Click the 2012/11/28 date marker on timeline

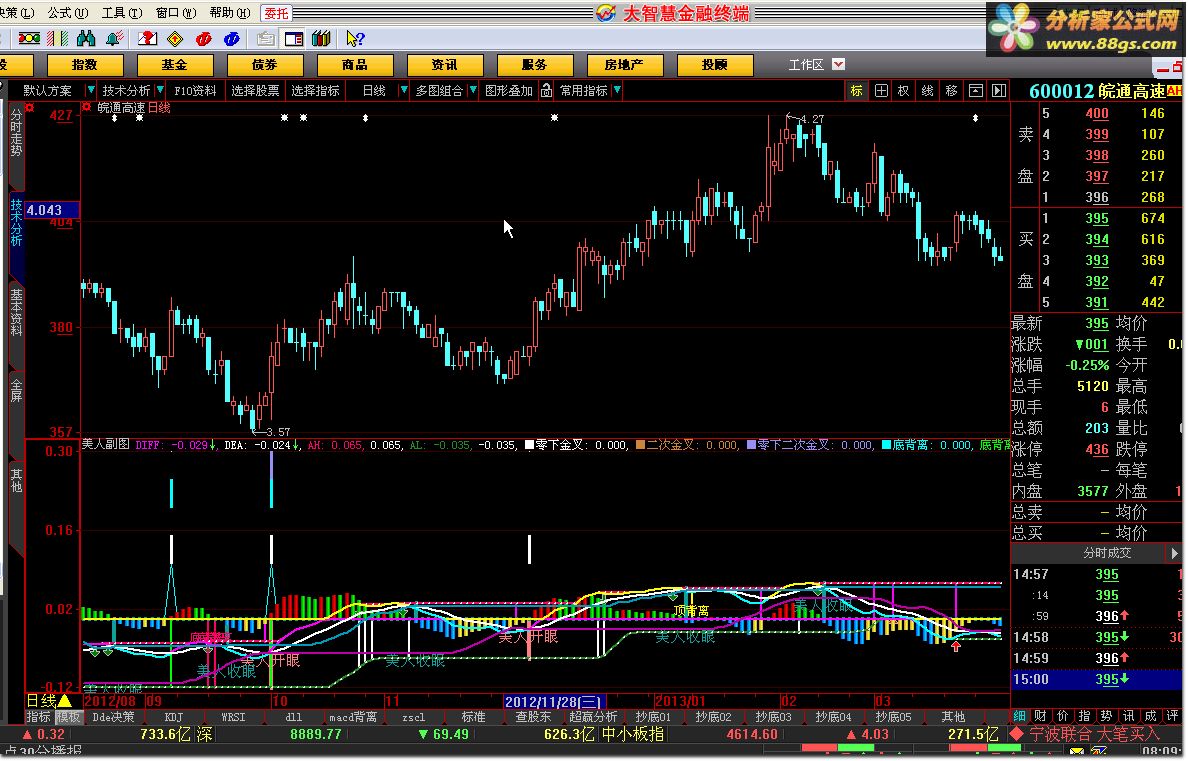tap(554, 702)
